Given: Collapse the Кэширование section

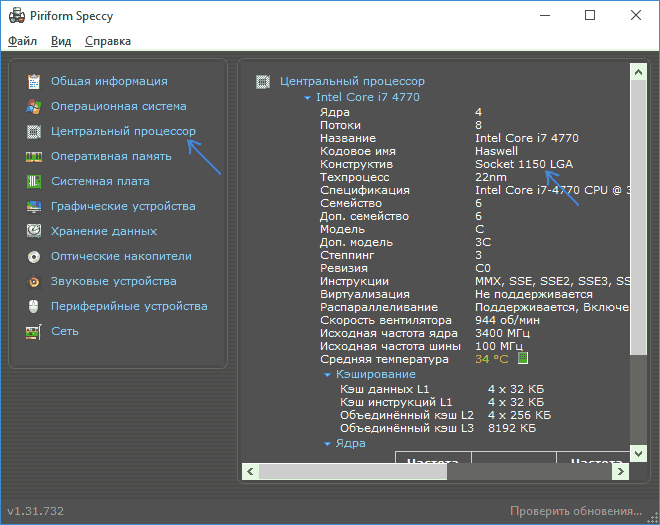Looking at the screenshot, I should [327, 375].
